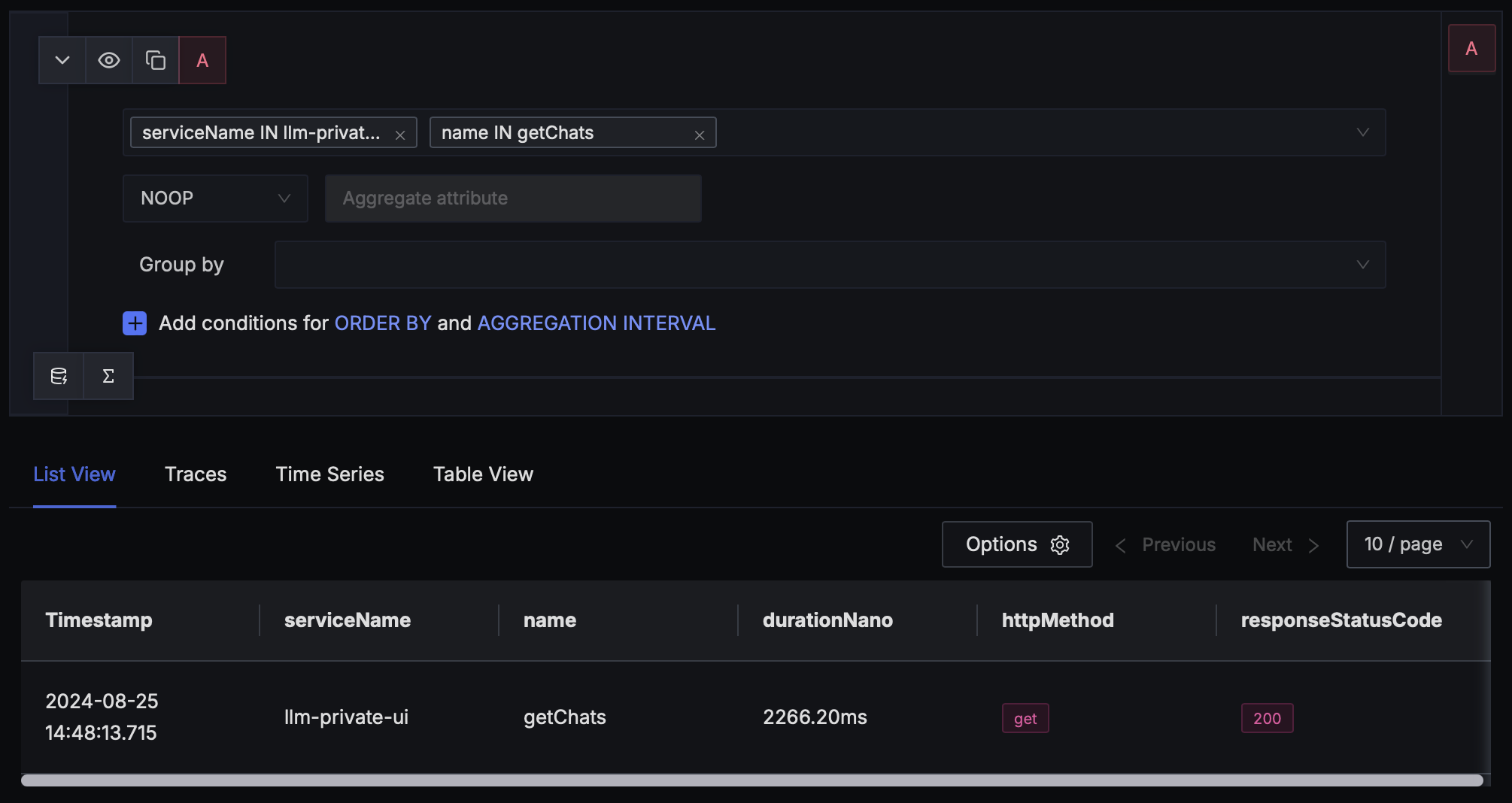Screen dimensions: 1512x803
Task: Open the NOOP aggregation dropdown
Action: tap(215, 198)
